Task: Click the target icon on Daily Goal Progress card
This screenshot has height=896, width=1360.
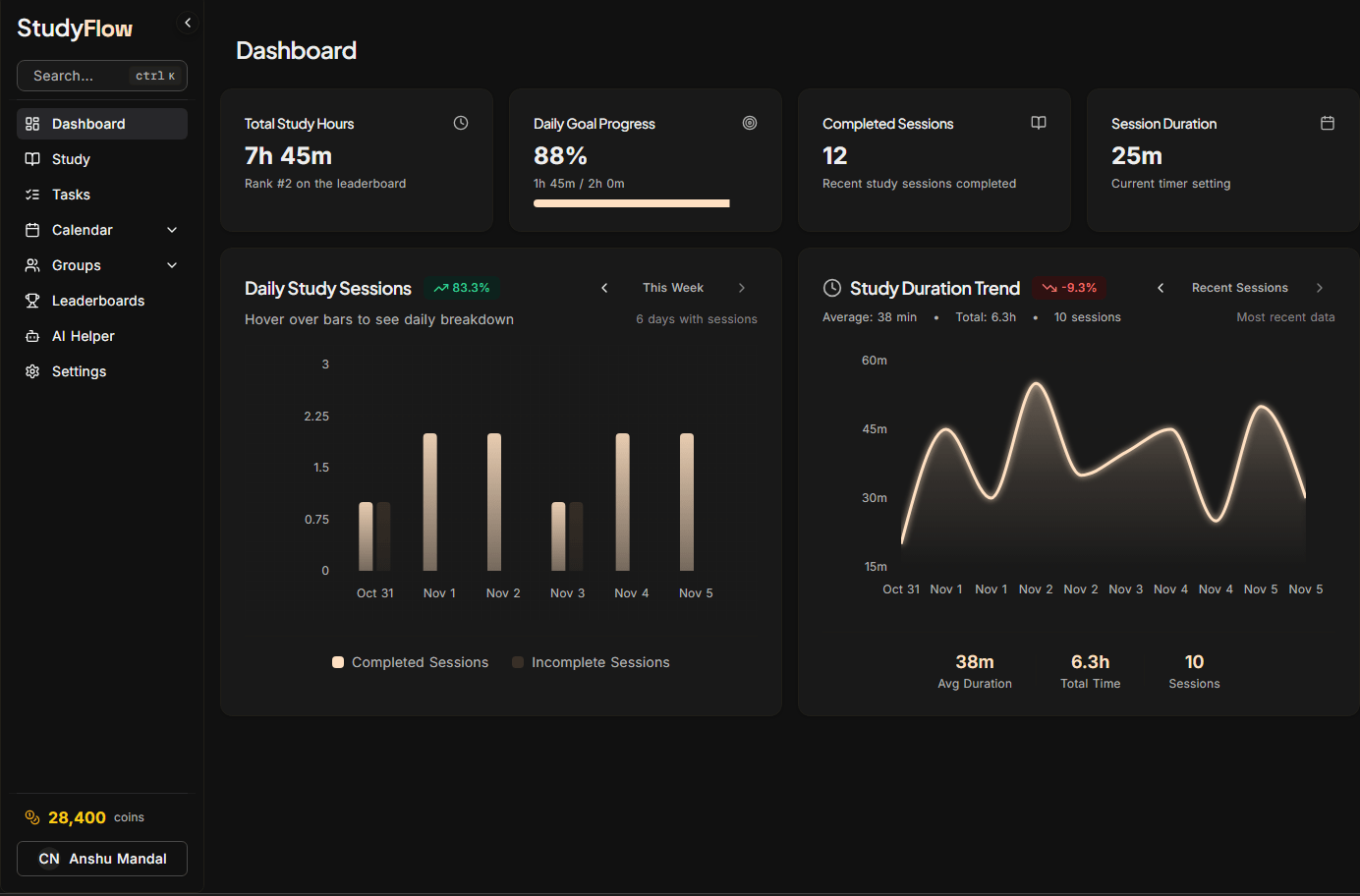Action: click(750, 123)
